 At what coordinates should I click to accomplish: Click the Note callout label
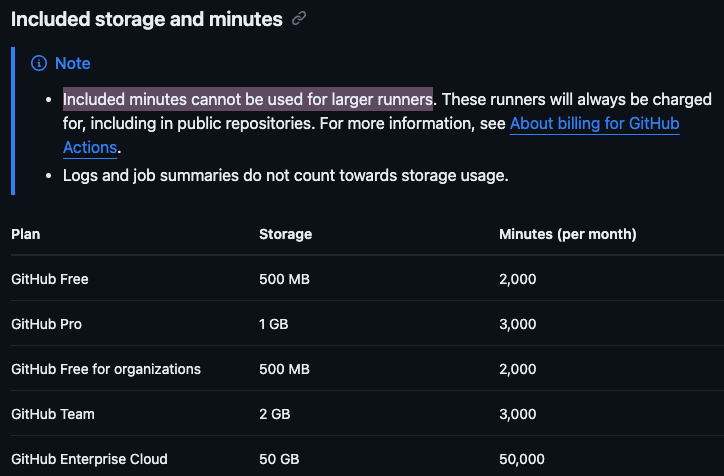72,63
